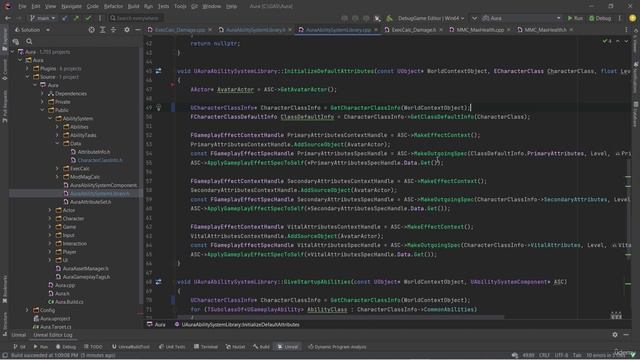The image size is (640, 360).
Task: Collapse the AbilitySystem folder
Action: (x=50, y=118)
